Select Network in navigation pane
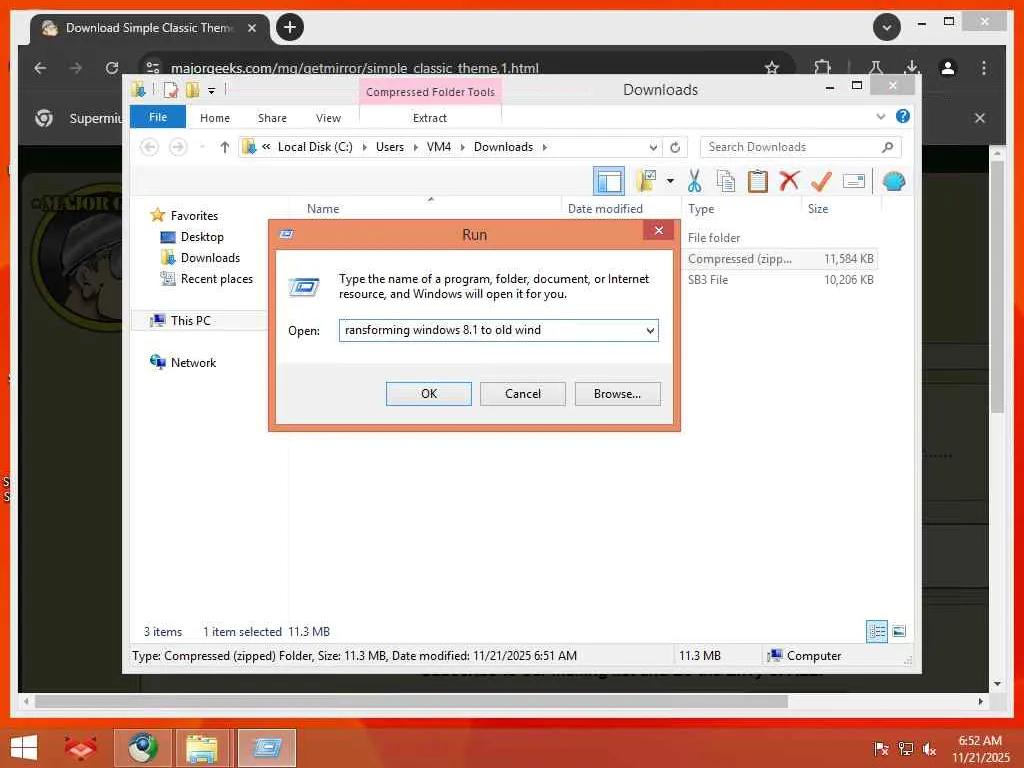This screenshot has width=1024, height=768. click(x=193, y=362)
